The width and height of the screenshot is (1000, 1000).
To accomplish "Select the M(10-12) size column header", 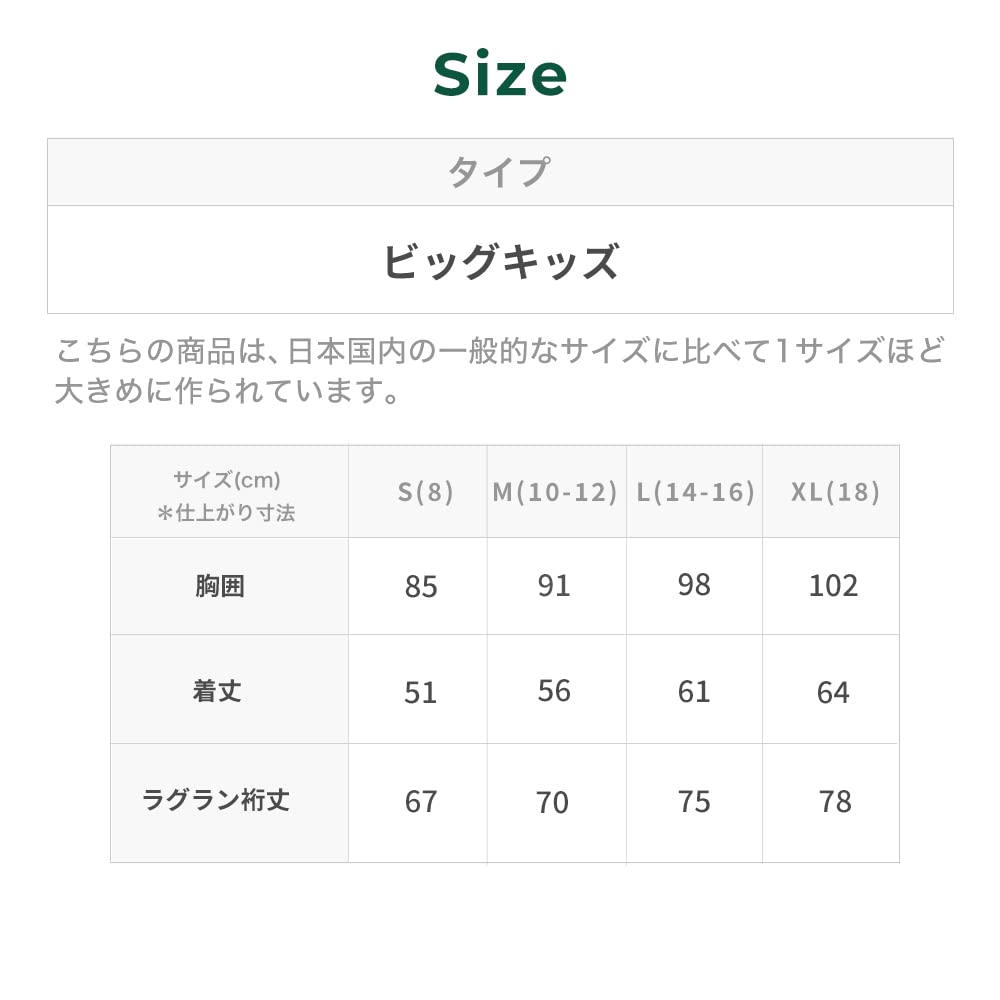I will (555, 492).
